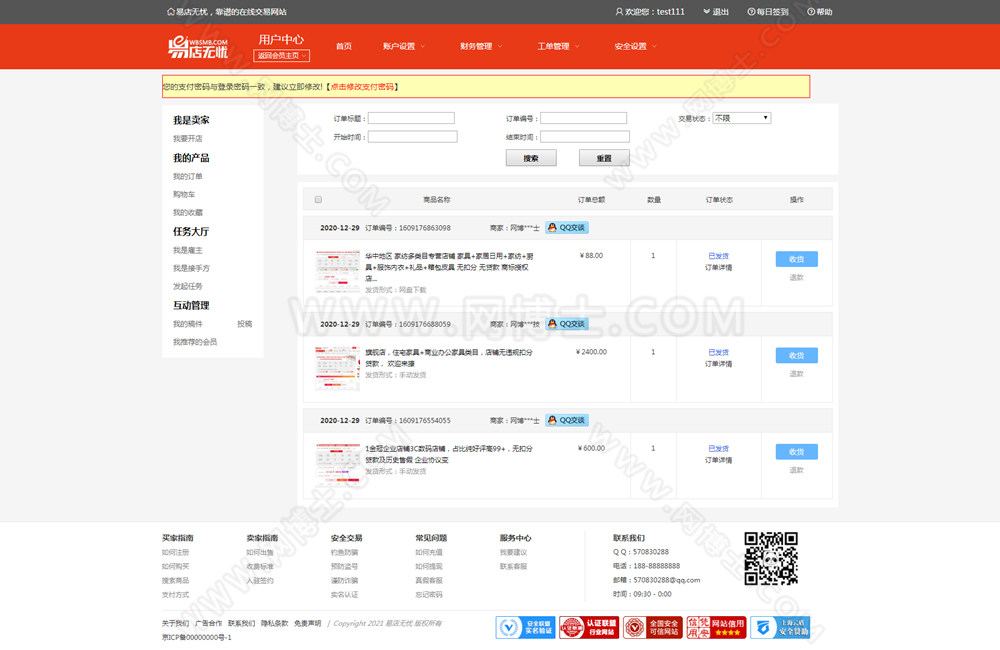Open QQ交谈 chat for order 1609176688059
Image resolution: width=1000 pixels, height=650 pixels.
(566, 324)
